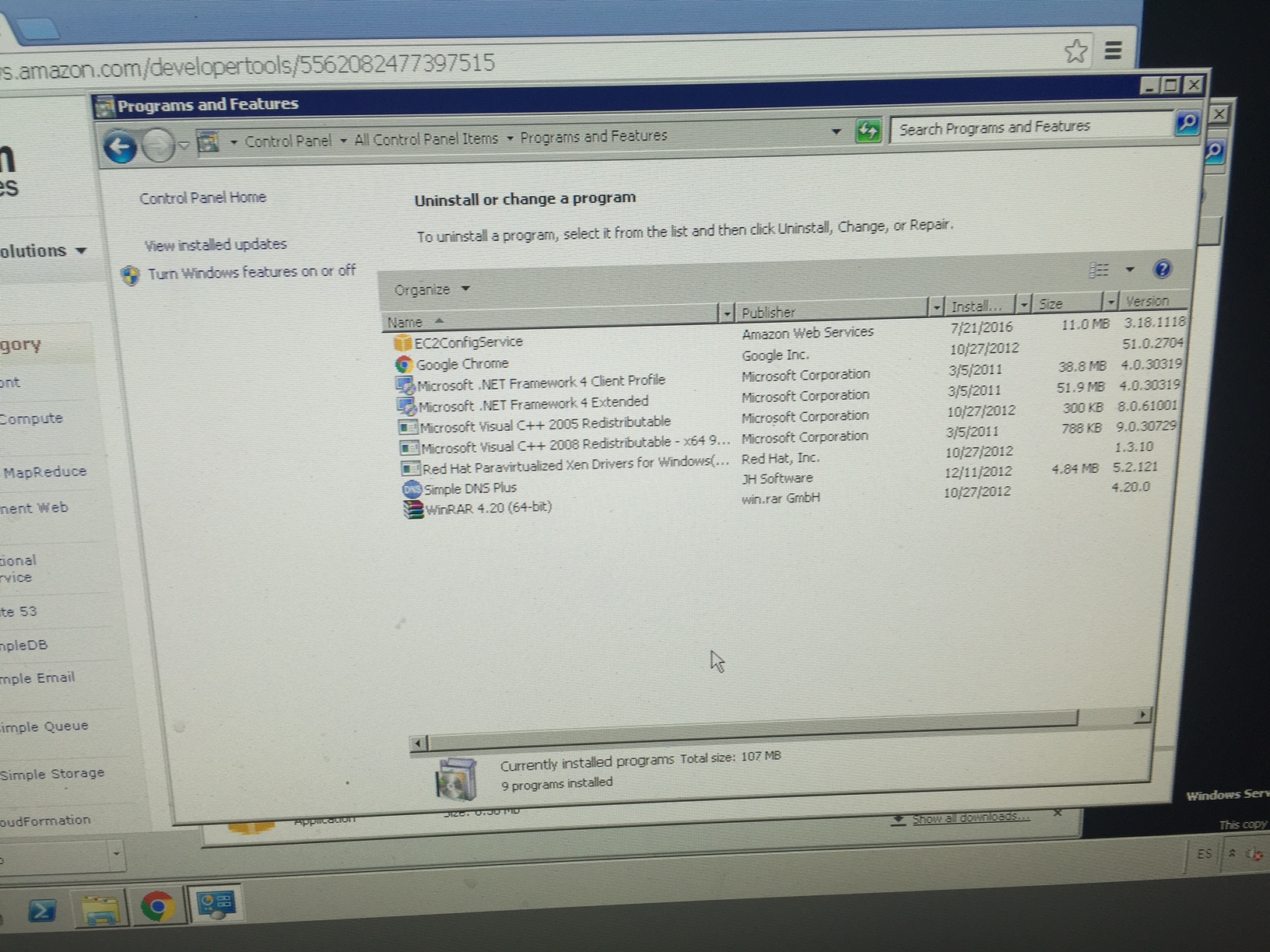Click the 7/21/2016 install date cell
This screenshot has width=1270, height=952.
[x=981, y=327]
